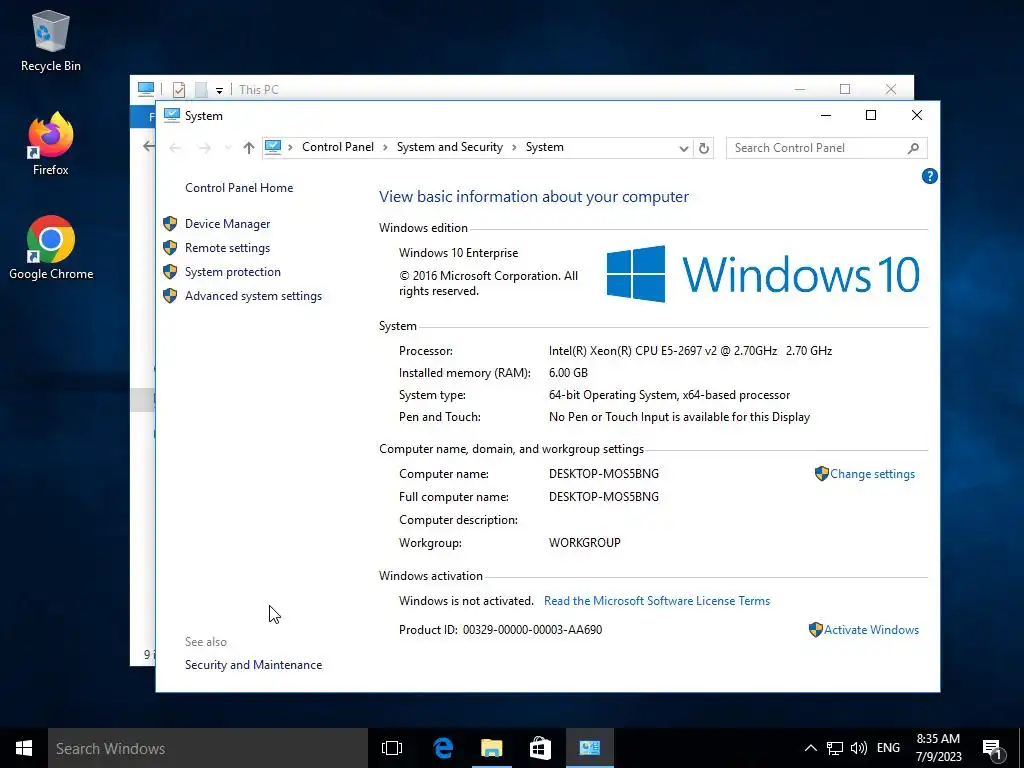The image size is (1024, 768).
Task: Minimize the System window
Action: click(825, 116)
